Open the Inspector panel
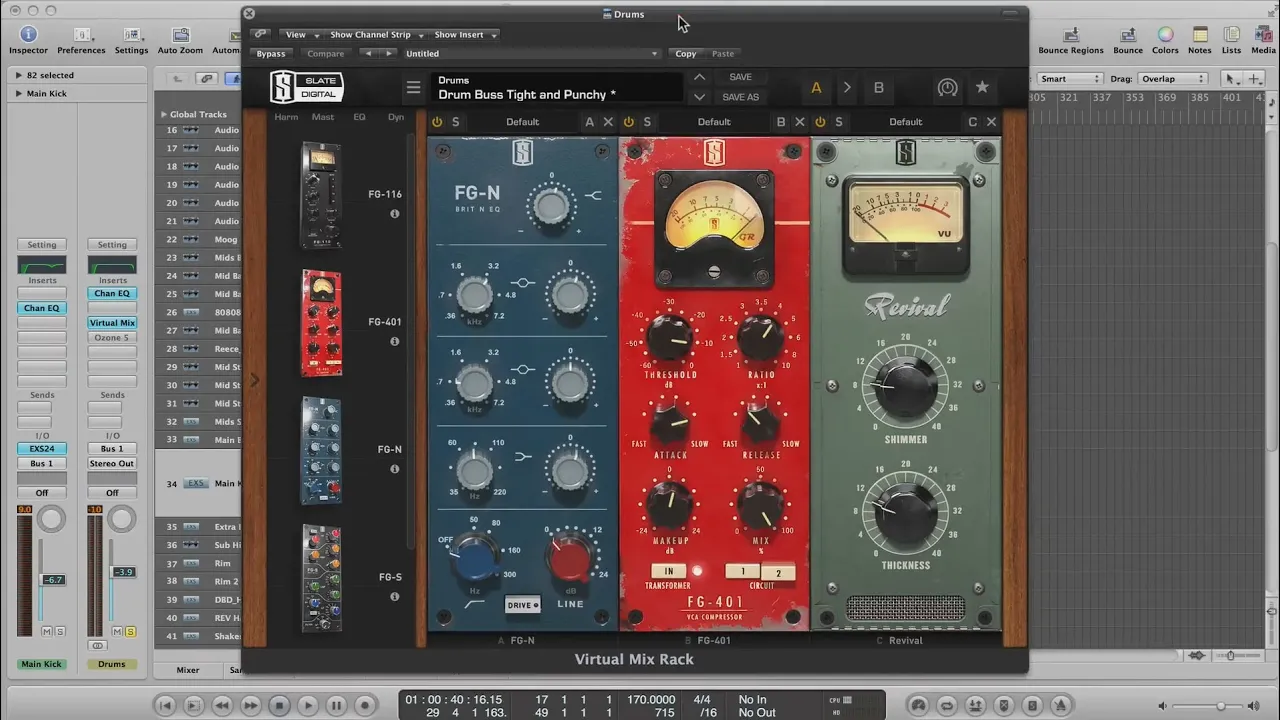Viewport: 1280px width, 720px height. (28, 40)
